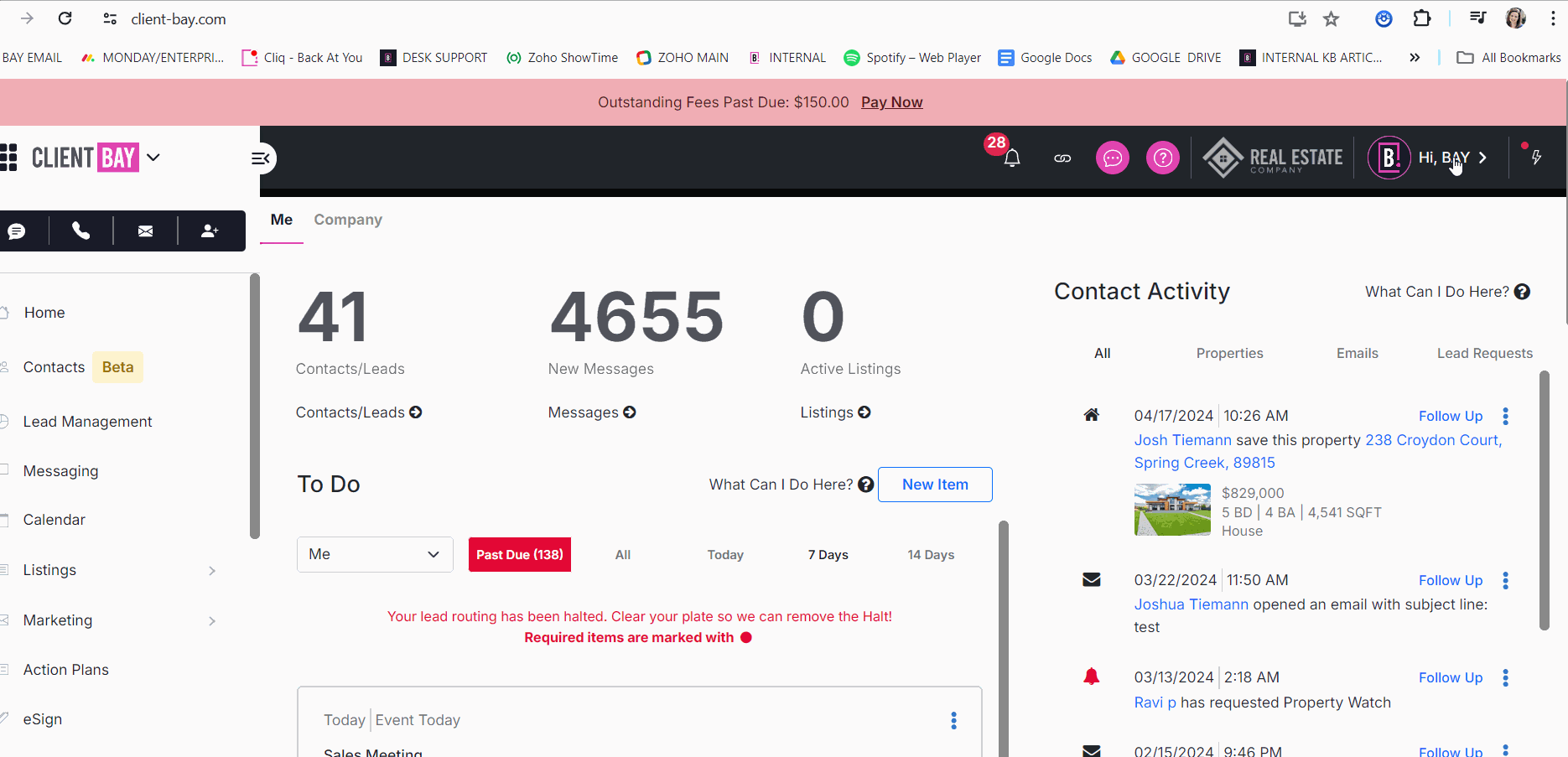The height and width of the screenshot is (757, 1568).
Task: Click the lightning bolt icon in header
Action: 1536,158
